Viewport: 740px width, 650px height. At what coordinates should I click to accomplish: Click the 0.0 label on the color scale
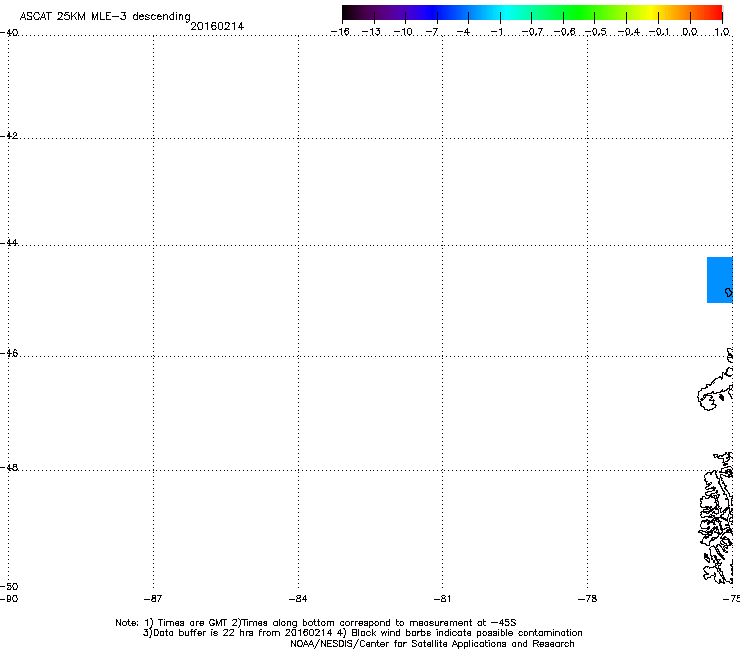click(x=690, y=32)
